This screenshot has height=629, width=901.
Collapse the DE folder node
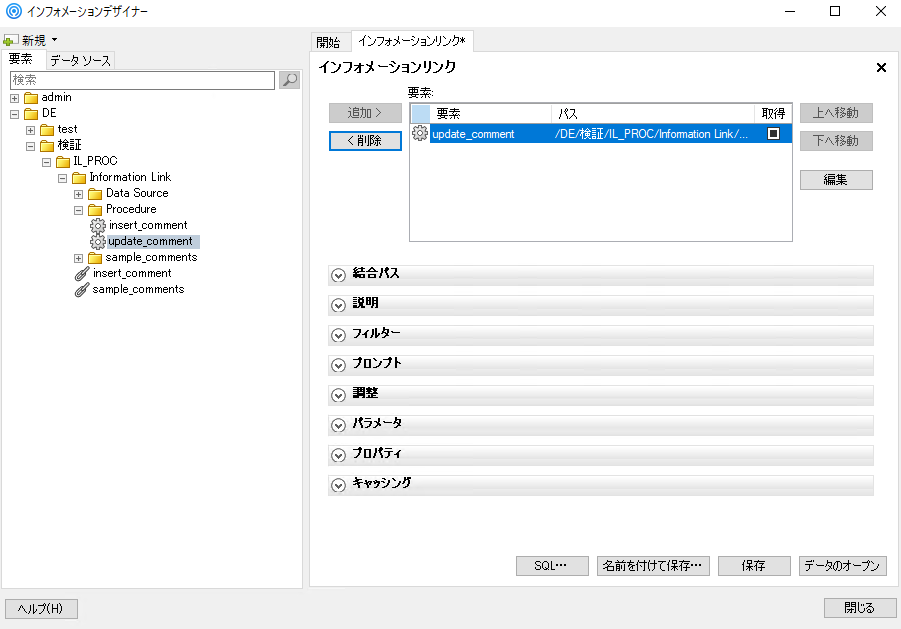[15, 114]
